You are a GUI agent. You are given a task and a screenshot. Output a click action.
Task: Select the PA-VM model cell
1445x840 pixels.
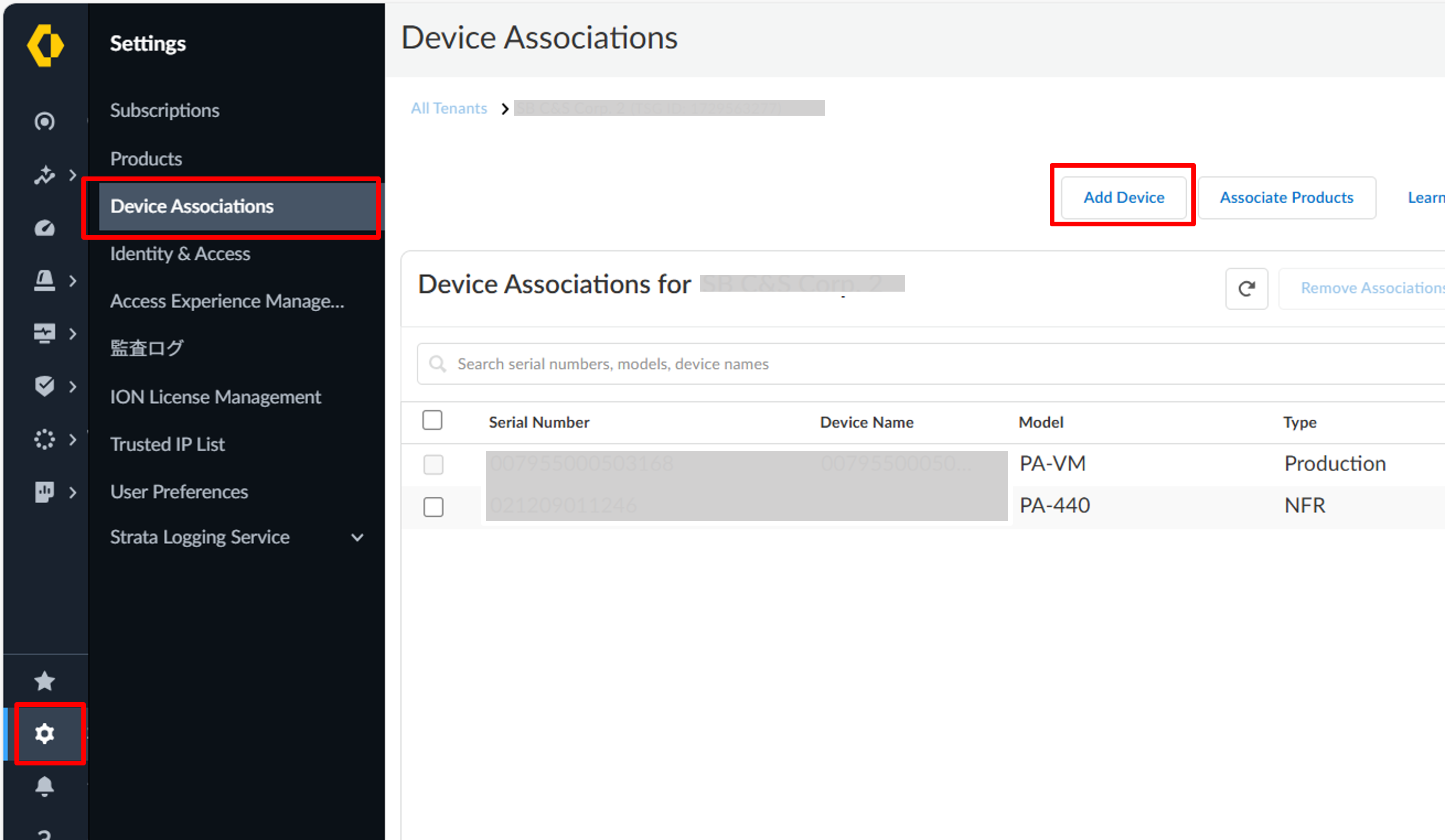point(1053,463)
